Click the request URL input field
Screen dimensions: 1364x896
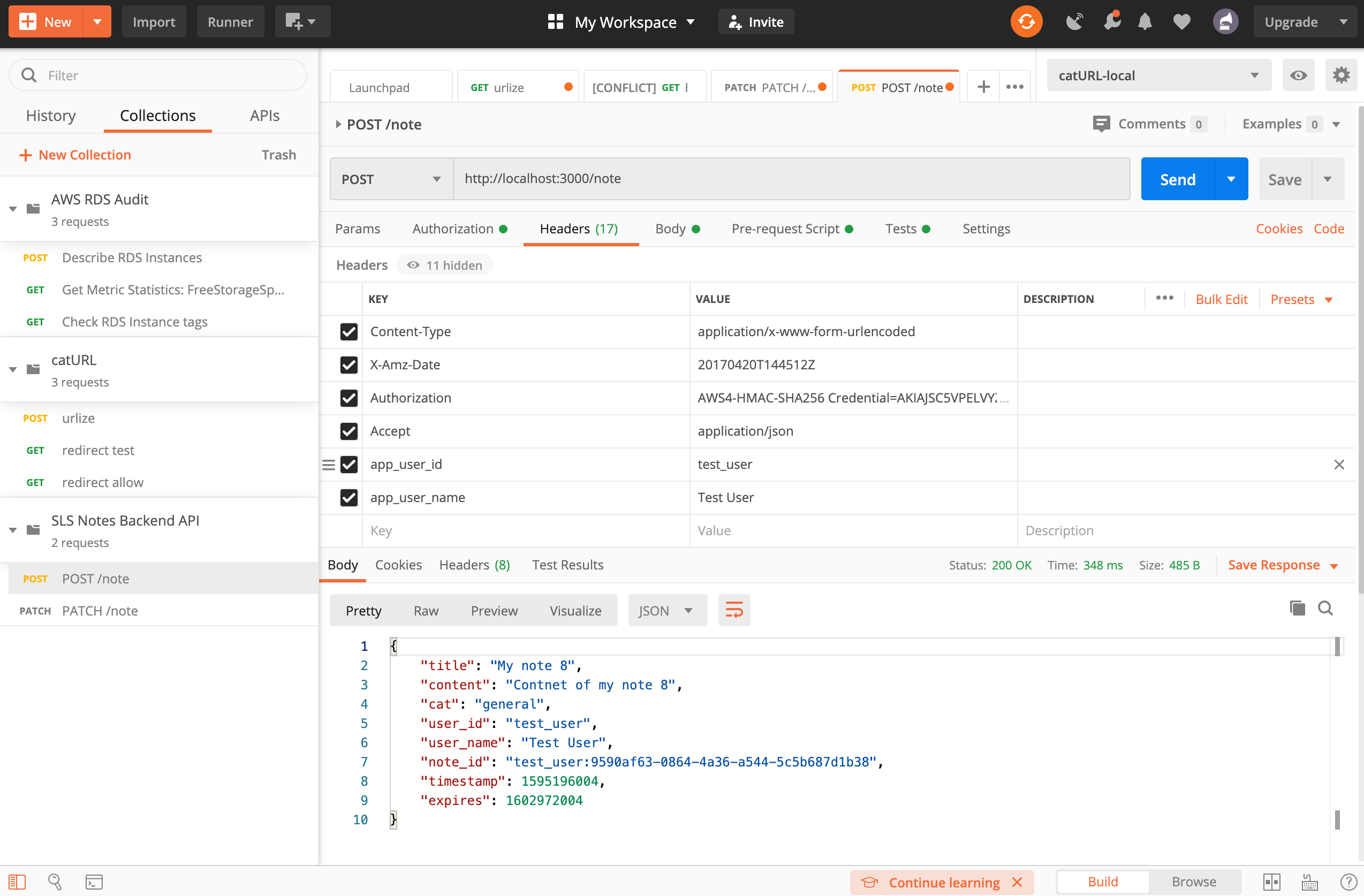tap(791, 179)
